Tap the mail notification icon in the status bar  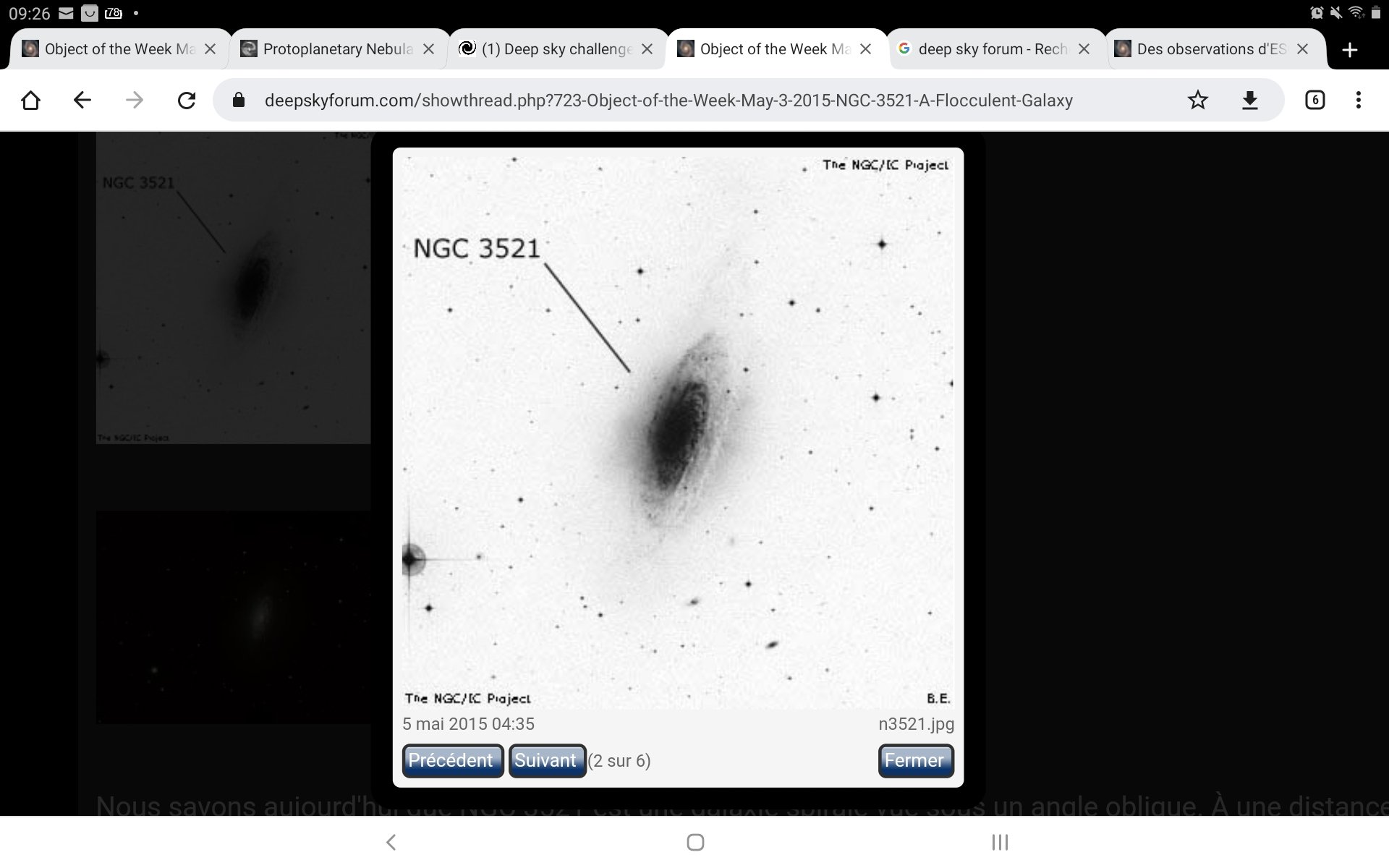66,13
